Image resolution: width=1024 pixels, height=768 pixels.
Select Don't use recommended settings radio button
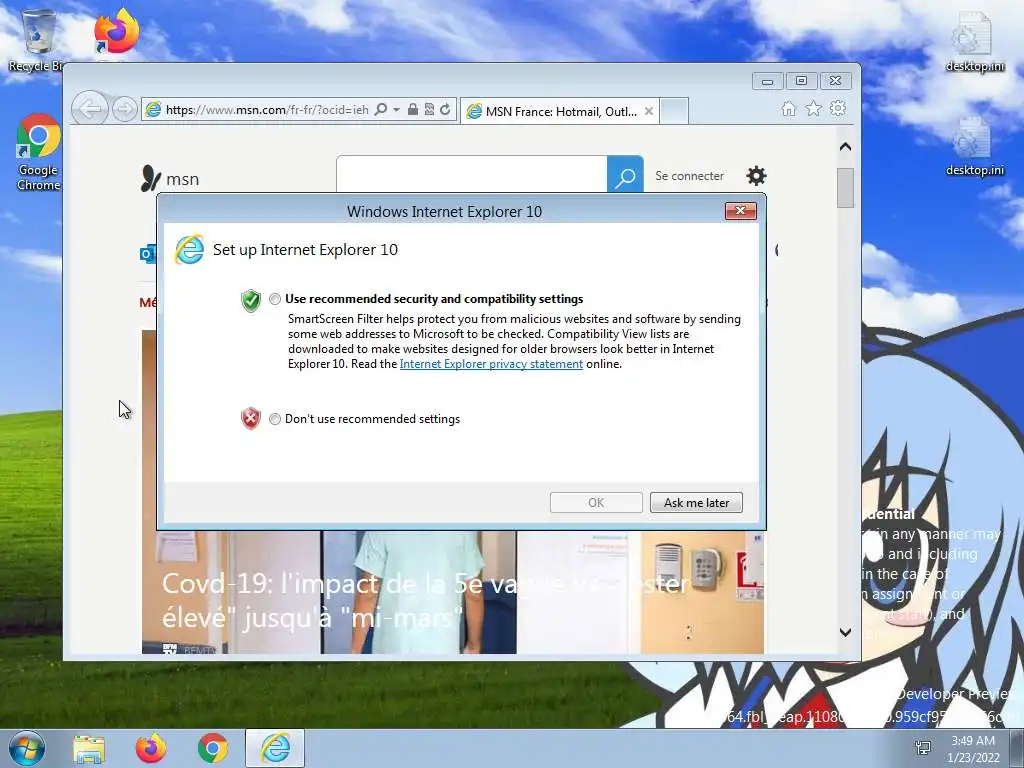point(275,419)
